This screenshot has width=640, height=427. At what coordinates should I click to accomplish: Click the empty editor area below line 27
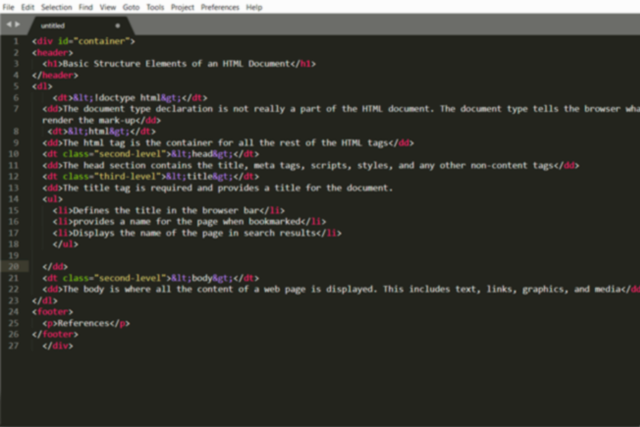coord(320,385)
